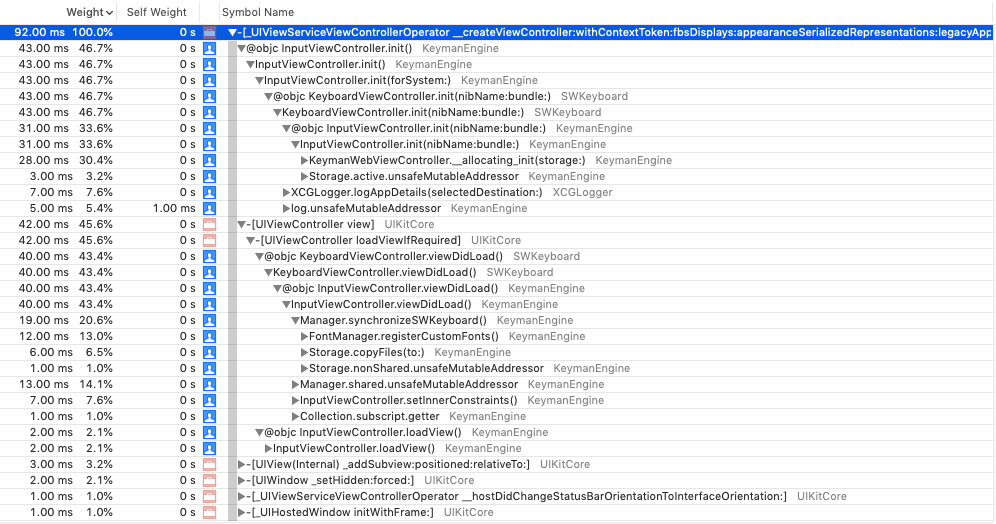Viewport: 996px width, 524px height.
Task: Expand log.unsafeMutableAddressor row
Action: pyautogui.click(x=286, y=208)
